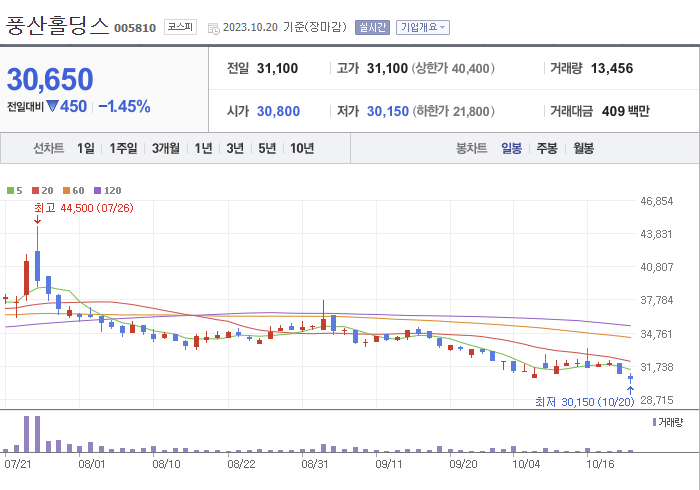Viewport: 700px width, 490px height.
Task: Click the 거래량 volume legend marker
Action: point(654,422)
